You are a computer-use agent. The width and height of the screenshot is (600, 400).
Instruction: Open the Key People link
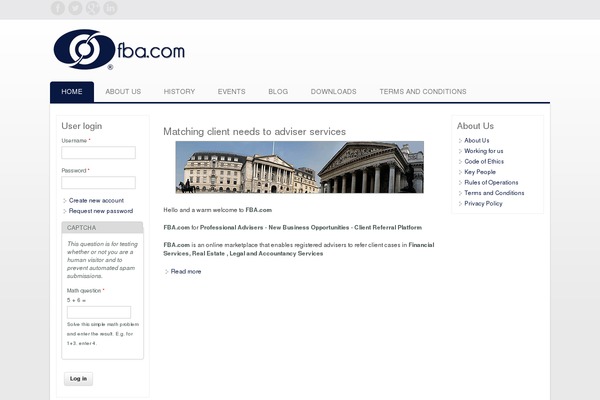(x=480, y=172)
